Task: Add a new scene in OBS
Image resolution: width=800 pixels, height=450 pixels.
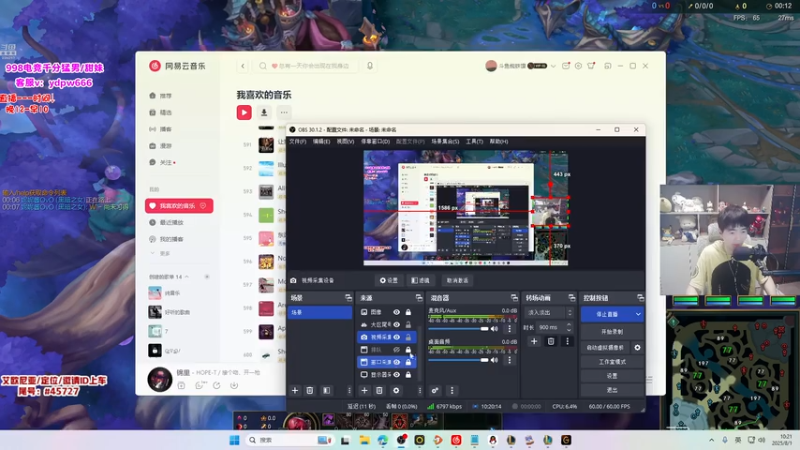Action: point(295,390)
